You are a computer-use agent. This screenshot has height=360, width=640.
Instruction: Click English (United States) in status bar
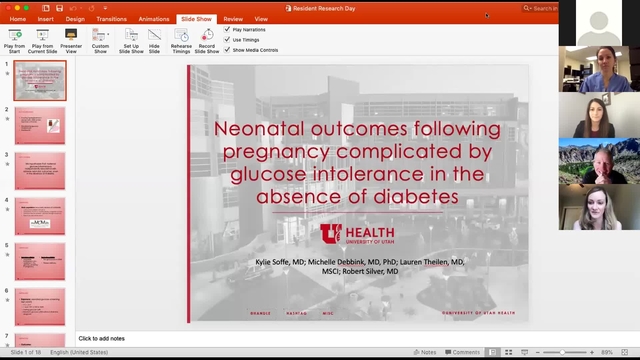click(79, 352)
